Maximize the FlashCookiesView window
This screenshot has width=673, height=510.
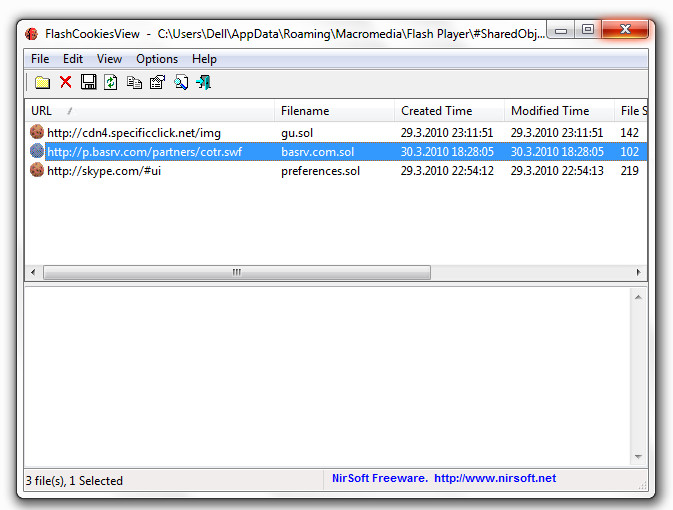pos(588,29)
